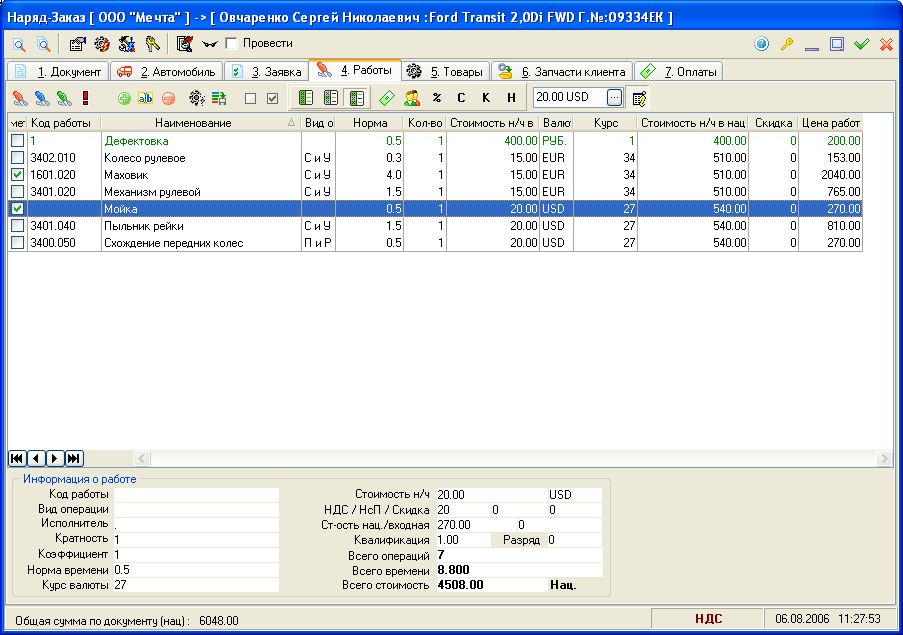Viewport: 903px width, 635px height.
Task: Uncheck the checkbox for 'Маховик' row
Action: [x=17, y=175]
